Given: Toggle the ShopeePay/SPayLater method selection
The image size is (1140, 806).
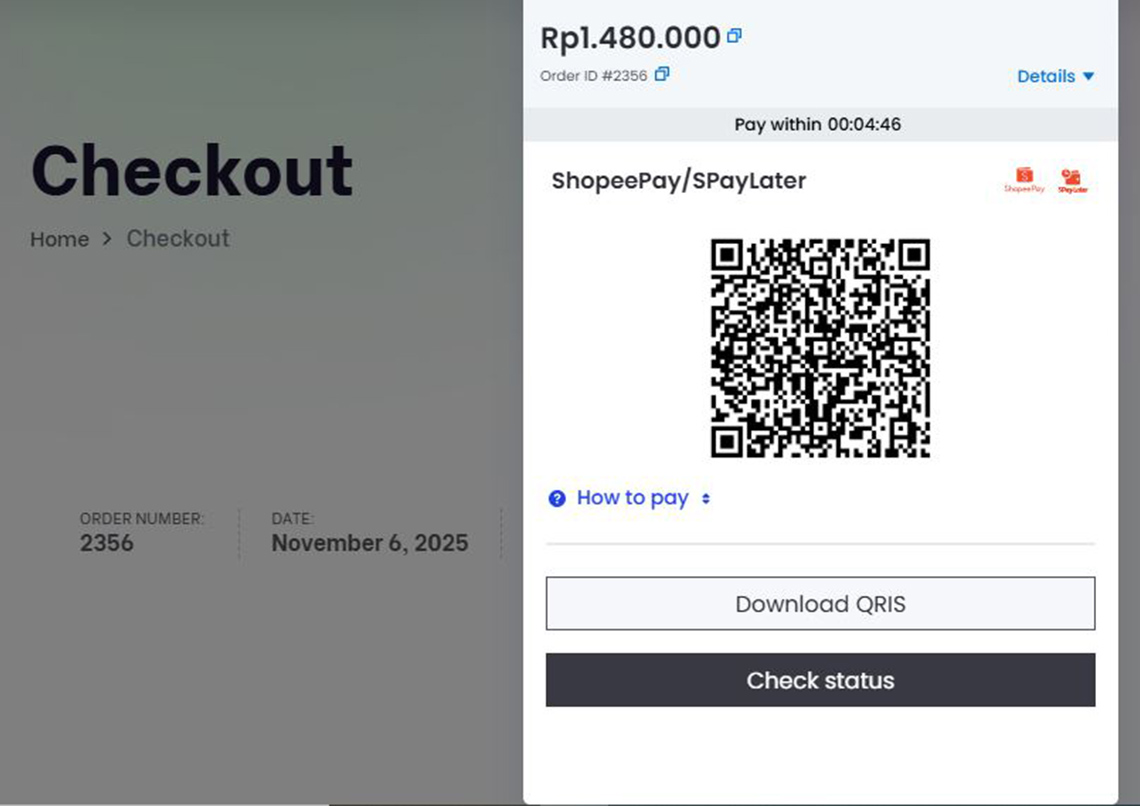Looking at the screenshot, I should (x=679, y=181).
